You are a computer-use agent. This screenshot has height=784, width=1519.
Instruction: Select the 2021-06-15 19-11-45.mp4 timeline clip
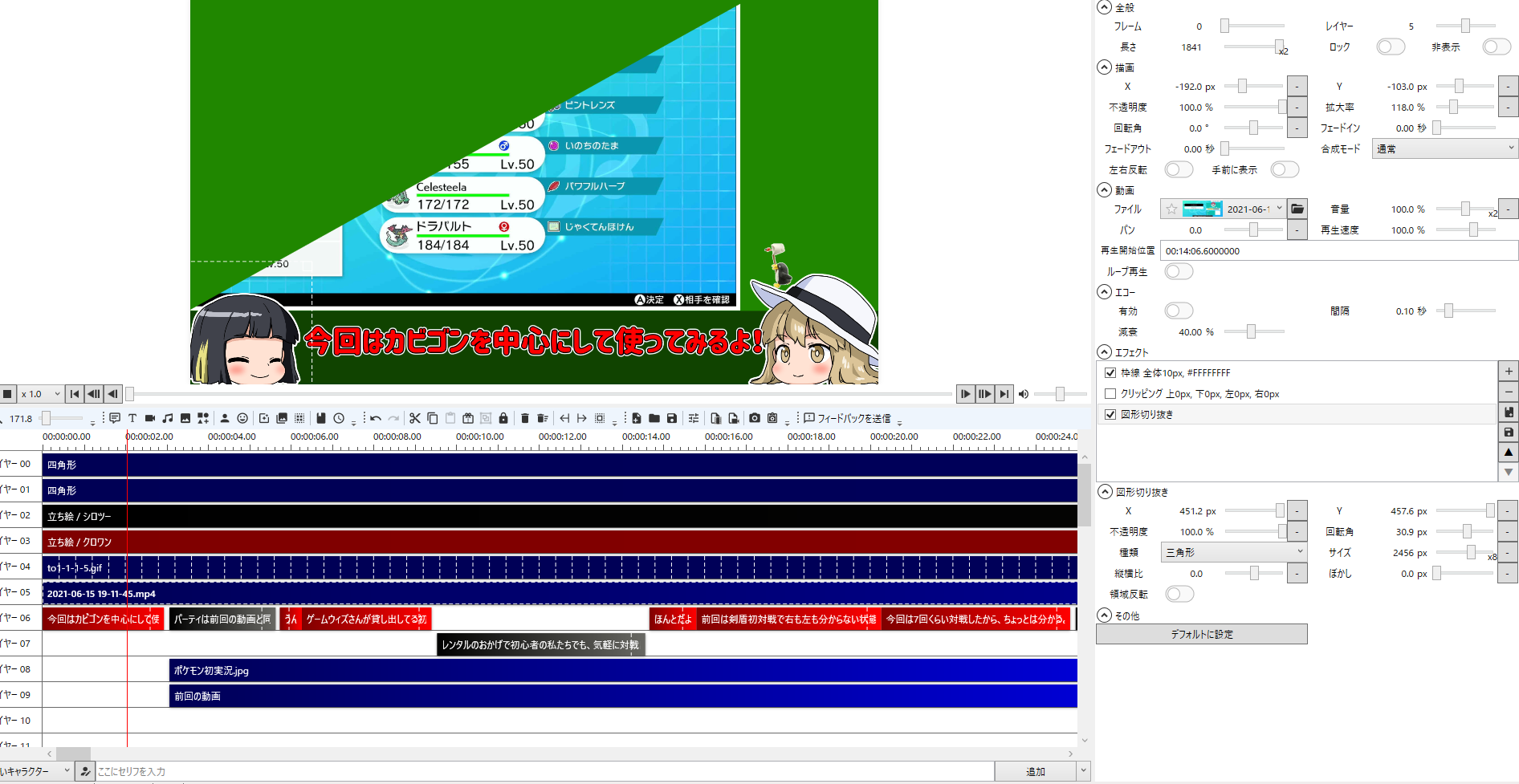pos(560,593)
